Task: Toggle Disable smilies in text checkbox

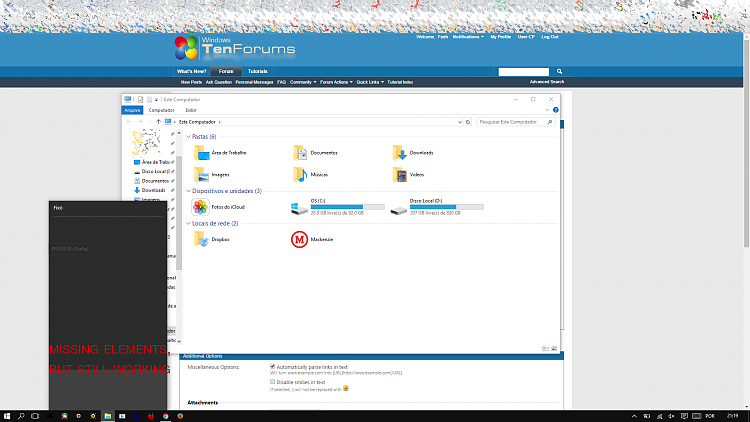Action: (x=273, y=382)
